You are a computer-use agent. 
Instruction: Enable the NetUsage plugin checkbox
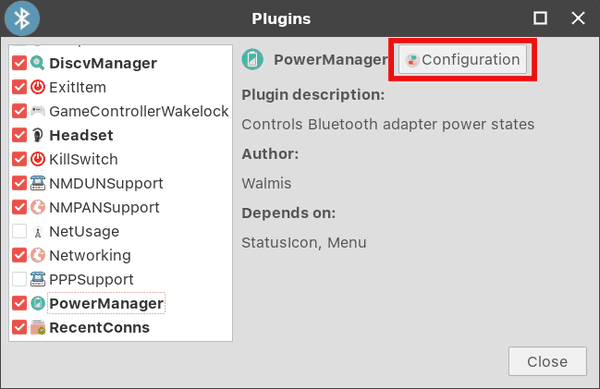19,231
